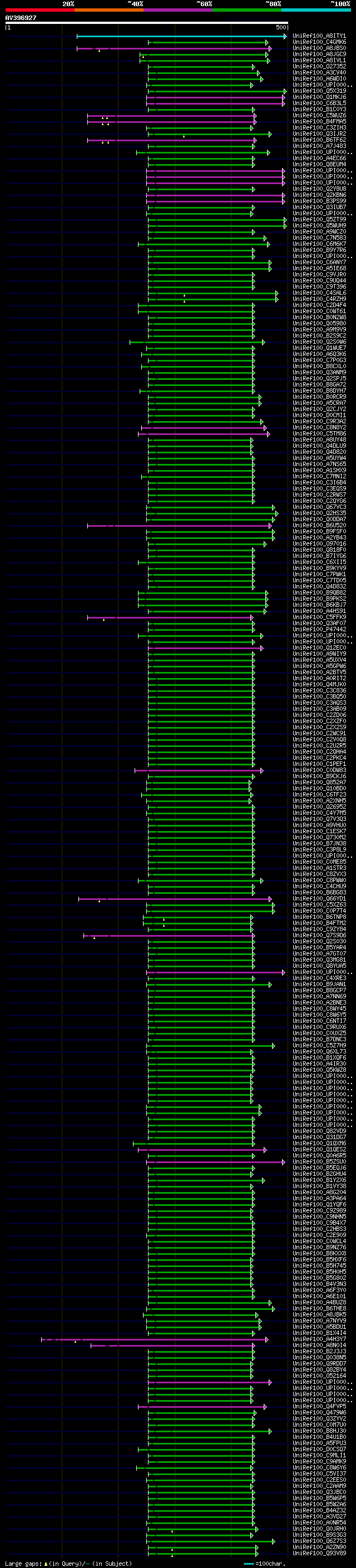Select the UniRef100_Q2Y8U8 label
356x1568 pixels.
click(x=319, y=189)
